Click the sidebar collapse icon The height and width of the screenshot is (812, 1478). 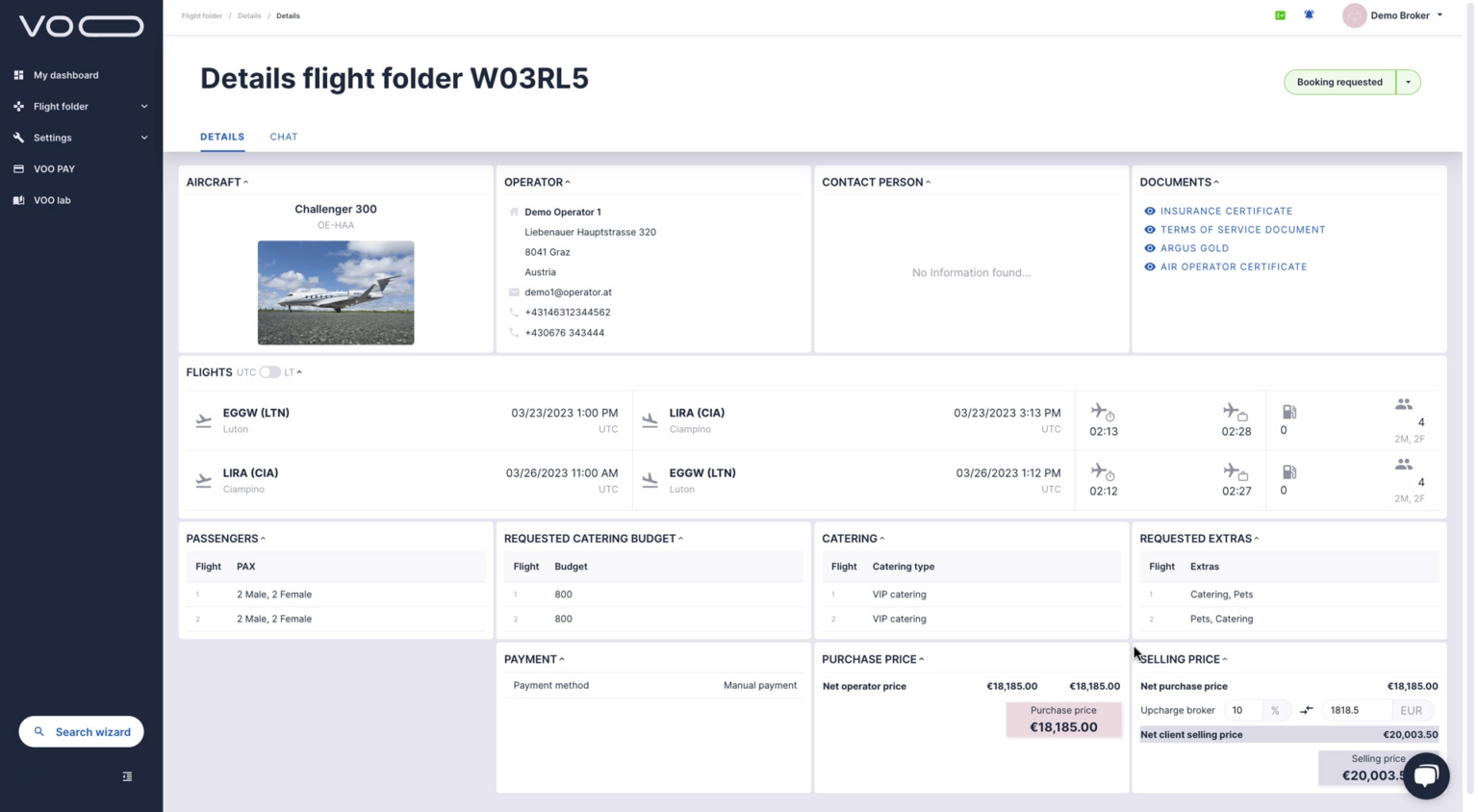point(127,776)
